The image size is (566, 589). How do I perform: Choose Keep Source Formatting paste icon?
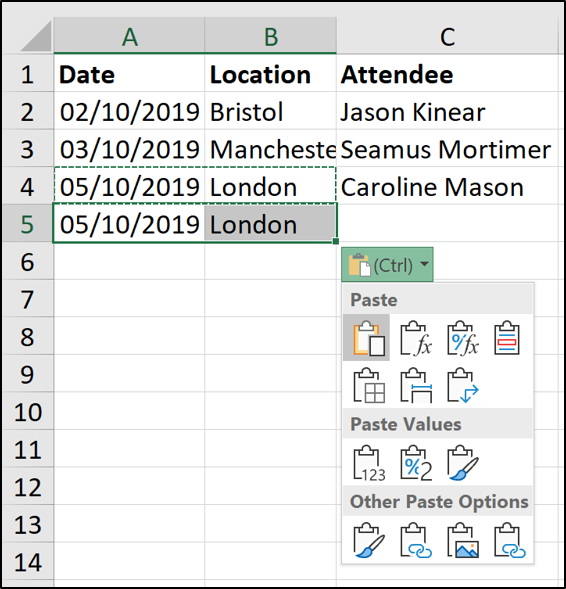(x=507, y=338)
